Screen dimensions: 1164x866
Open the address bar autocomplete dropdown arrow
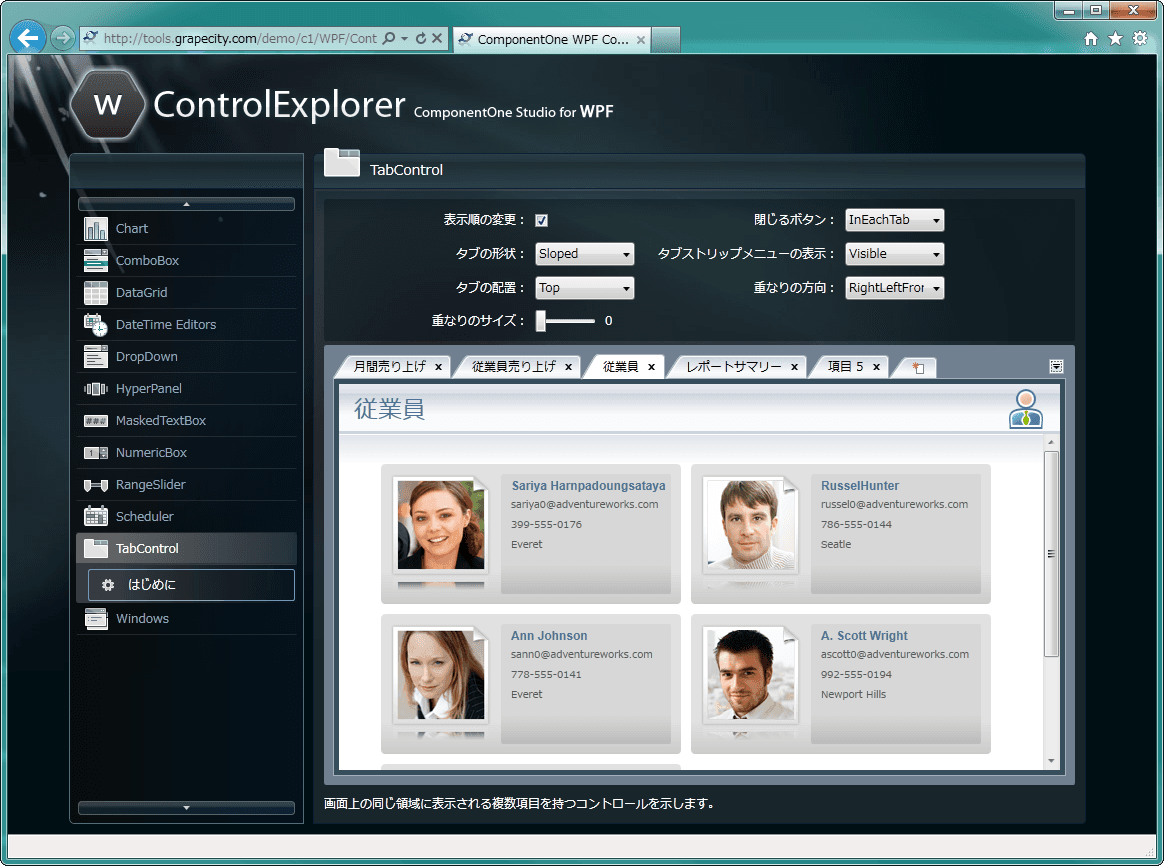click(x=405, y=39)
